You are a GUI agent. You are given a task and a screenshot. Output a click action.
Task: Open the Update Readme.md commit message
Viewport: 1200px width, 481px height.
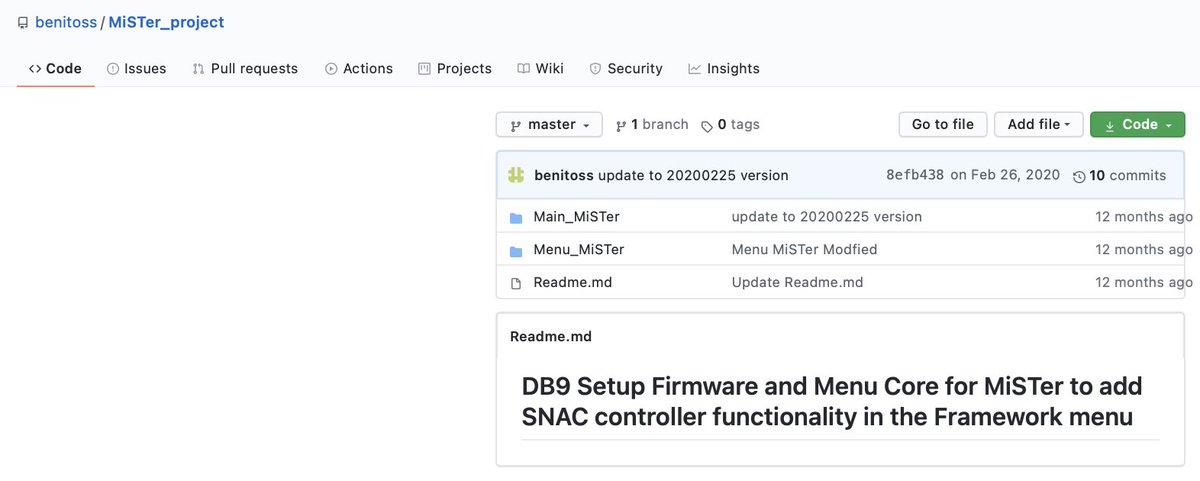coord(797,283)
